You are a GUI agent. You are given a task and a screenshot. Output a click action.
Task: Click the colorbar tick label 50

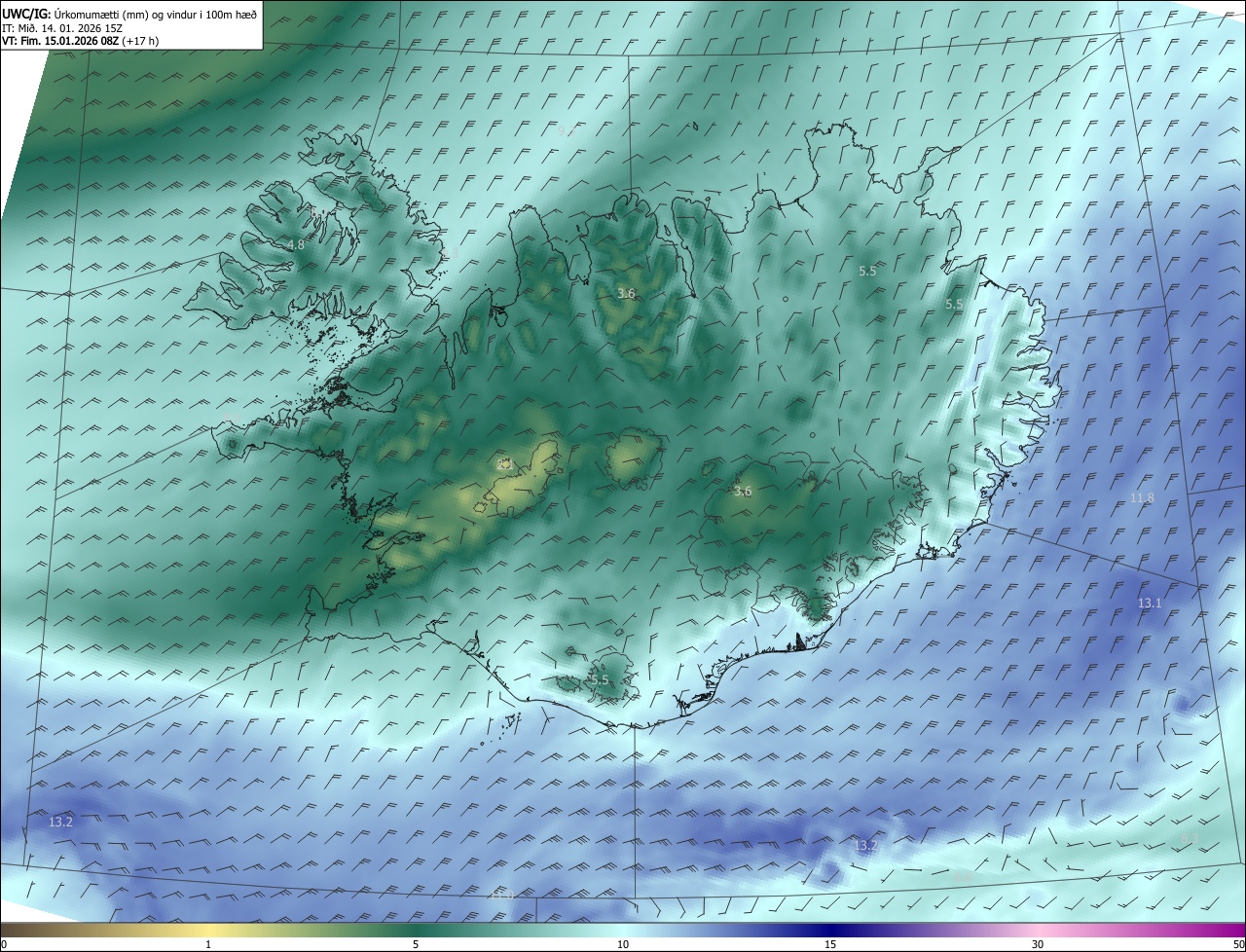click(1238, 944)
